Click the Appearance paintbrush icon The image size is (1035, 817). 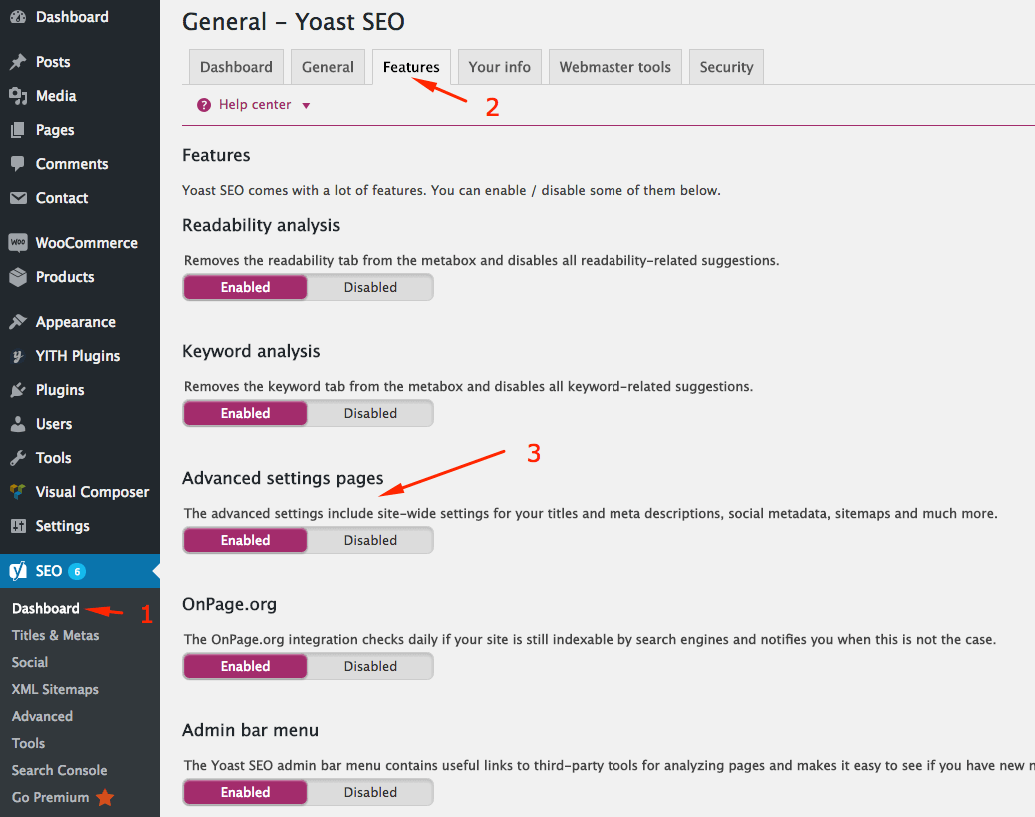[x=18, y=322]
